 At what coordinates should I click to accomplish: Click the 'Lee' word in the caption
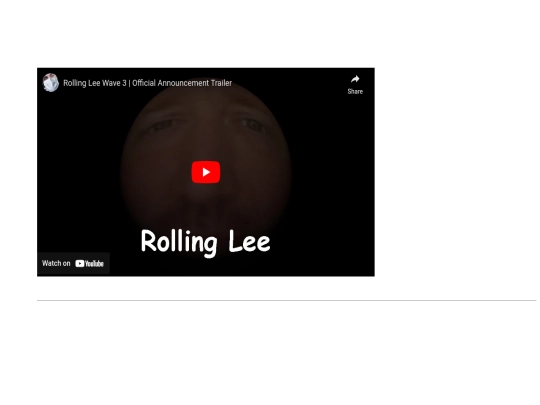[249, 241]
